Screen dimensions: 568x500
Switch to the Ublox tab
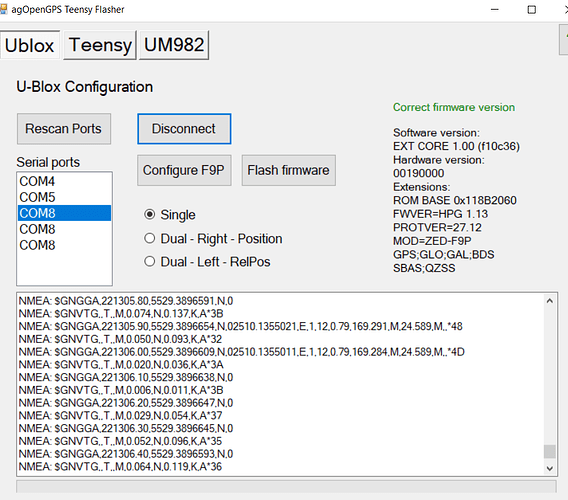click(30, 45)
